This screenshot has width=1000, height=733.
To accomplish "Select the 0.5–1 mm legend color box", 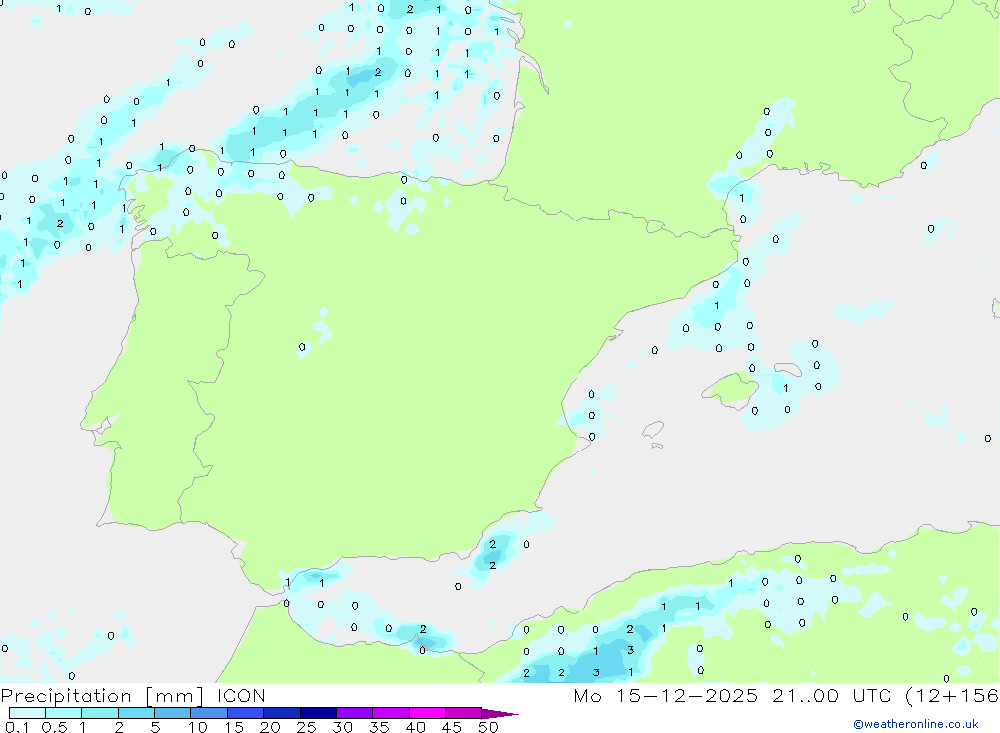I will 63,713.
